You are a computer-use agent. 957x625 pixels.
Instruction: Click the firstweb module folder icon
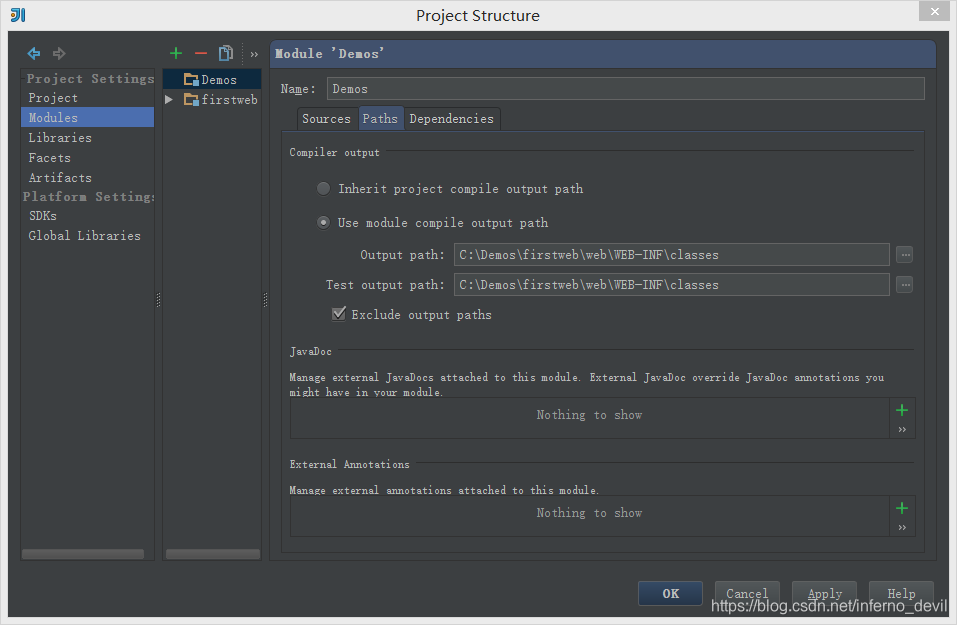tap(191, 99)
